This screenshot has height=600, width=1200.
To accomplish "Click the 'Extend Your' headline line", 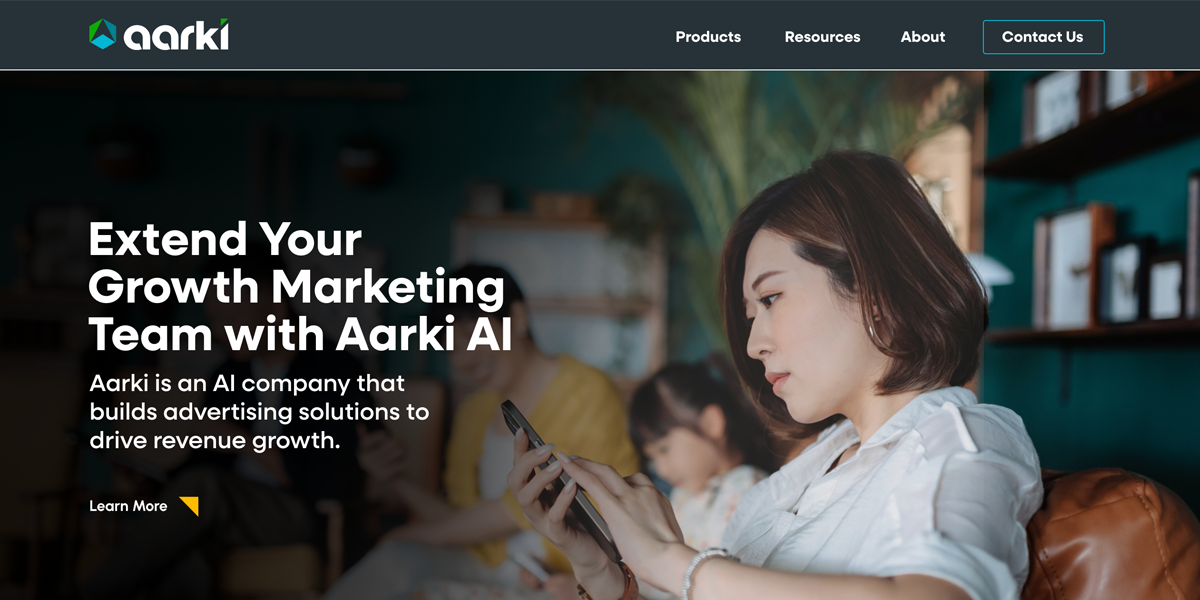I will 225,240.
